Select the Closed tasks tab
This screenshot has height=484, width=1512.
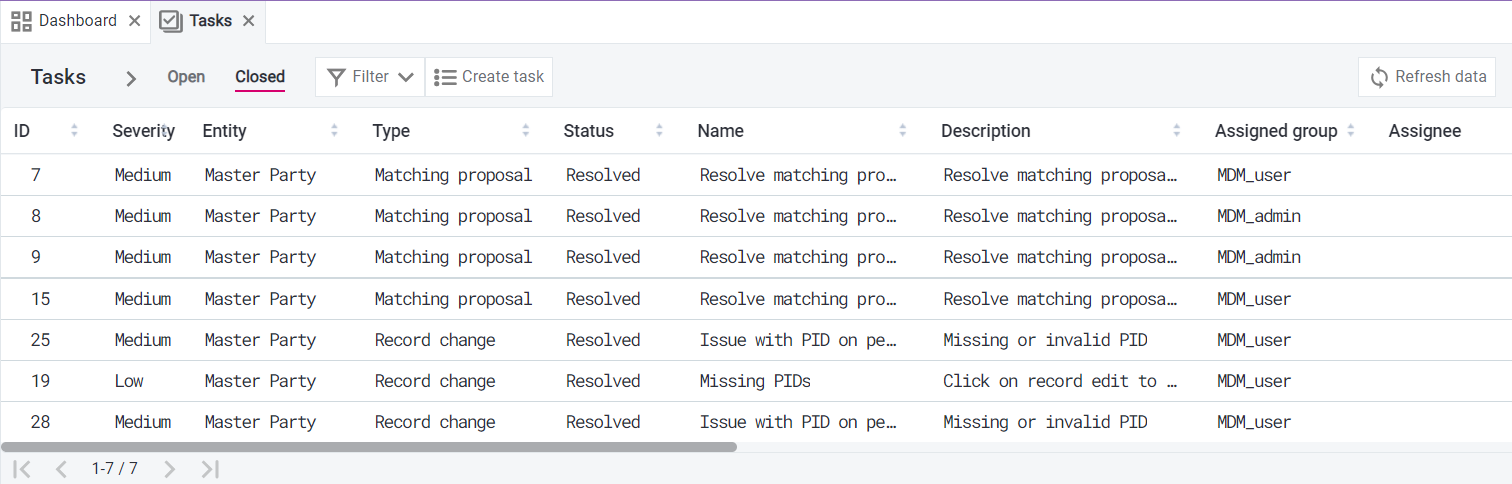(x=260, y=77)
